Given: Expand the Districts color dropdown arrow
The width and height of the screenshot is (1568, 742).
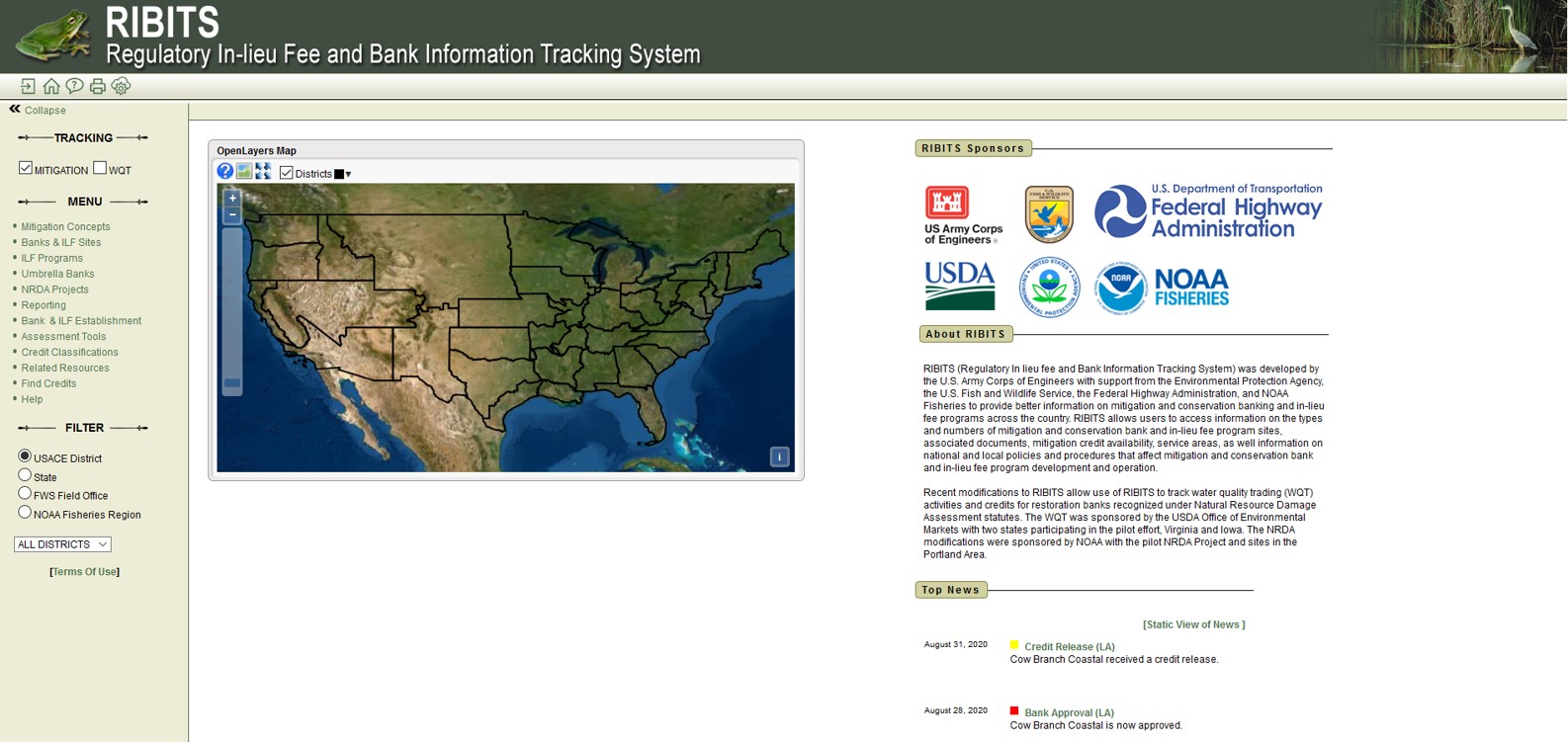Looking at the screenshot, I should 349,175.
